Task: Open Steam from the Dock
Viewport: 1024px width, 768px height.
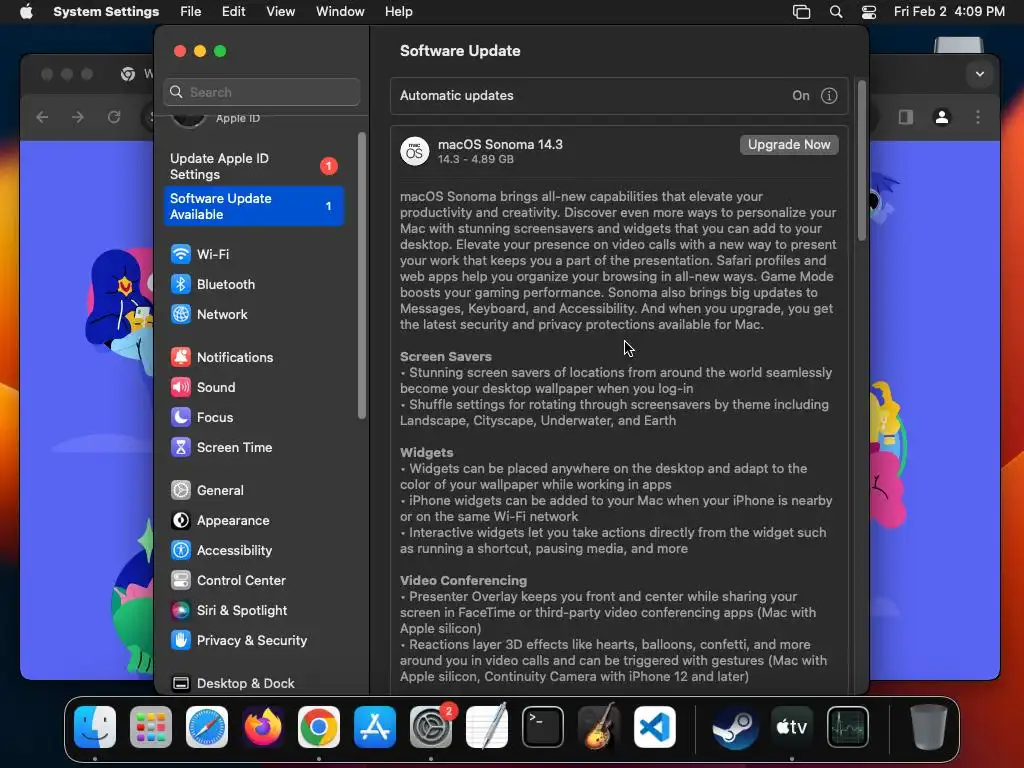Action: (735, 727)
